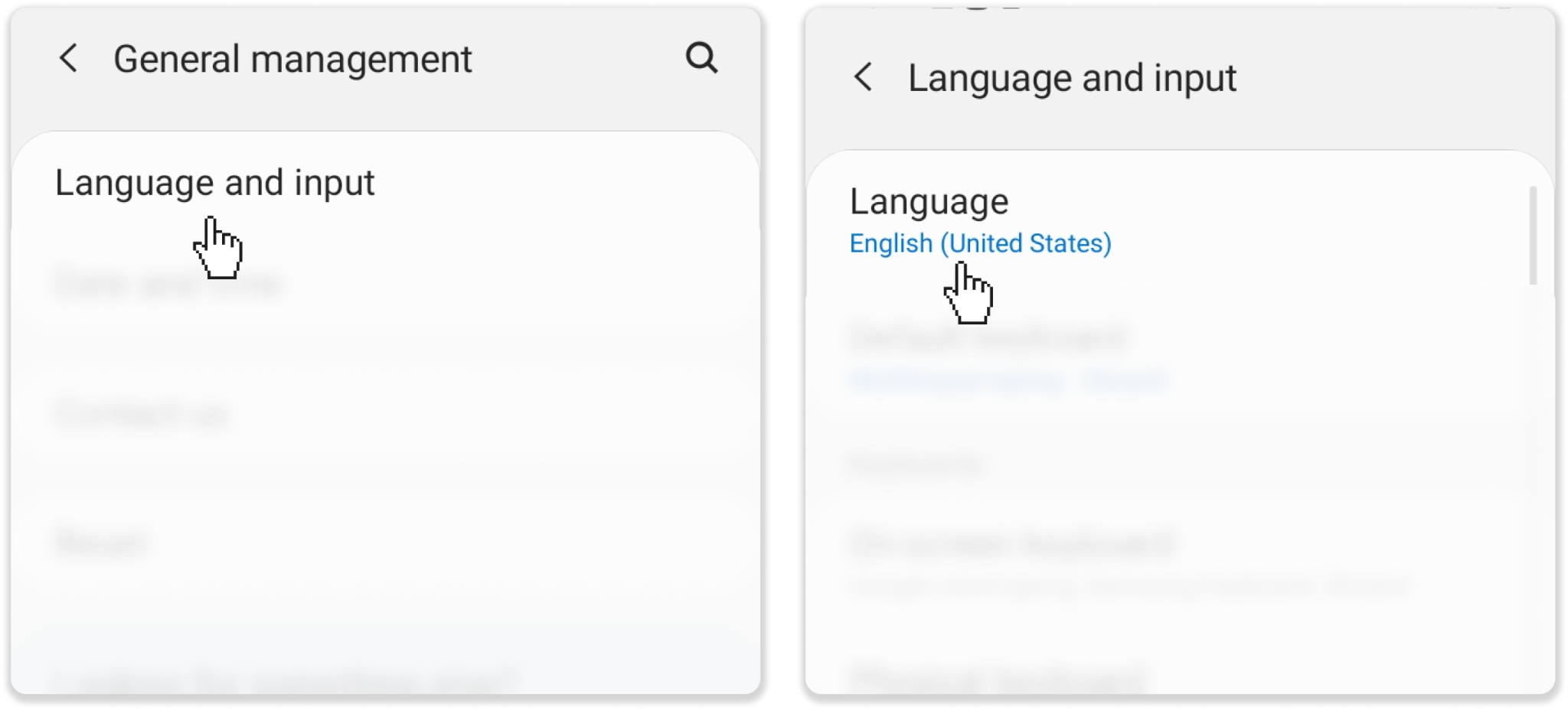This screenshot has height=710, width=1568.
Task: Open search in General management
Action: (701, 58)
